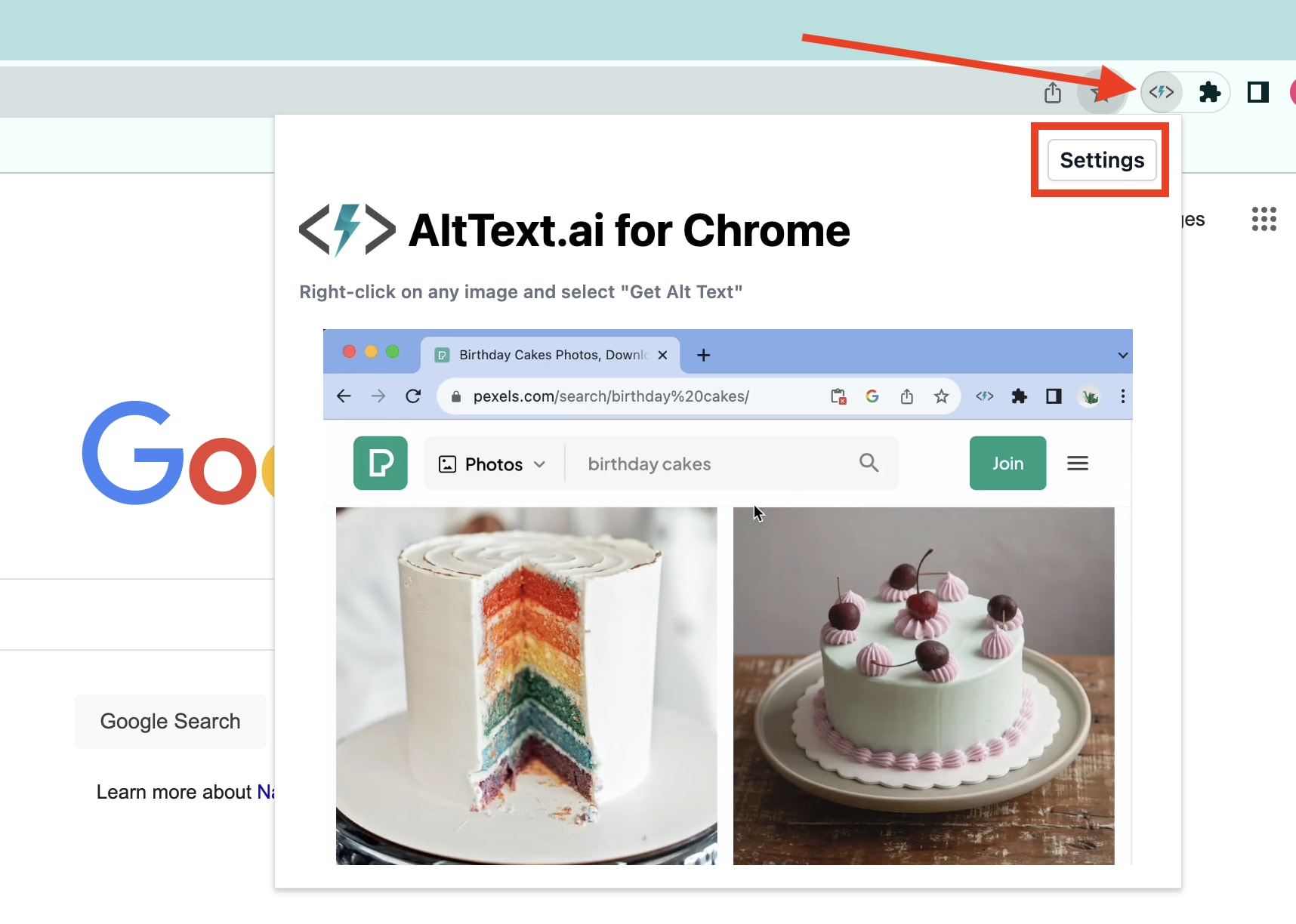Click the share page icon in the top toolbar
This screenshot has height=924, width=1296.
click(x=1053, y=92)
